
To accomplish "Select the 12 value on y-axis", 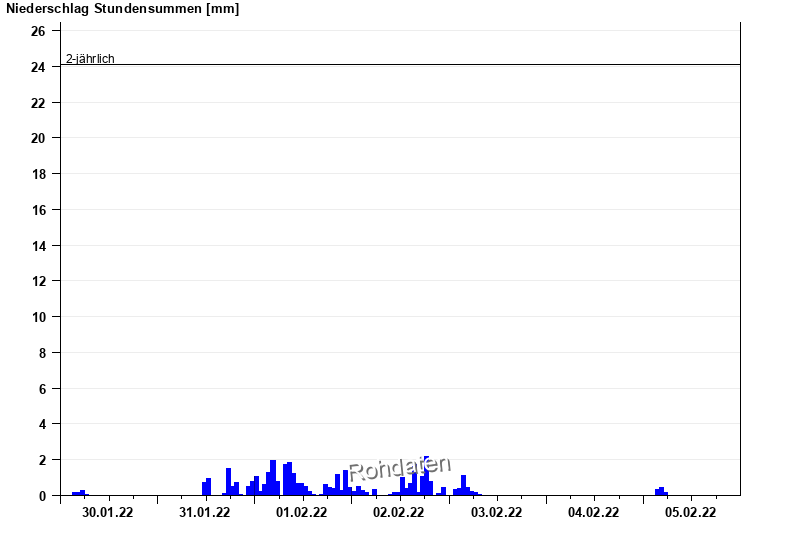I will tap(38, 282).
